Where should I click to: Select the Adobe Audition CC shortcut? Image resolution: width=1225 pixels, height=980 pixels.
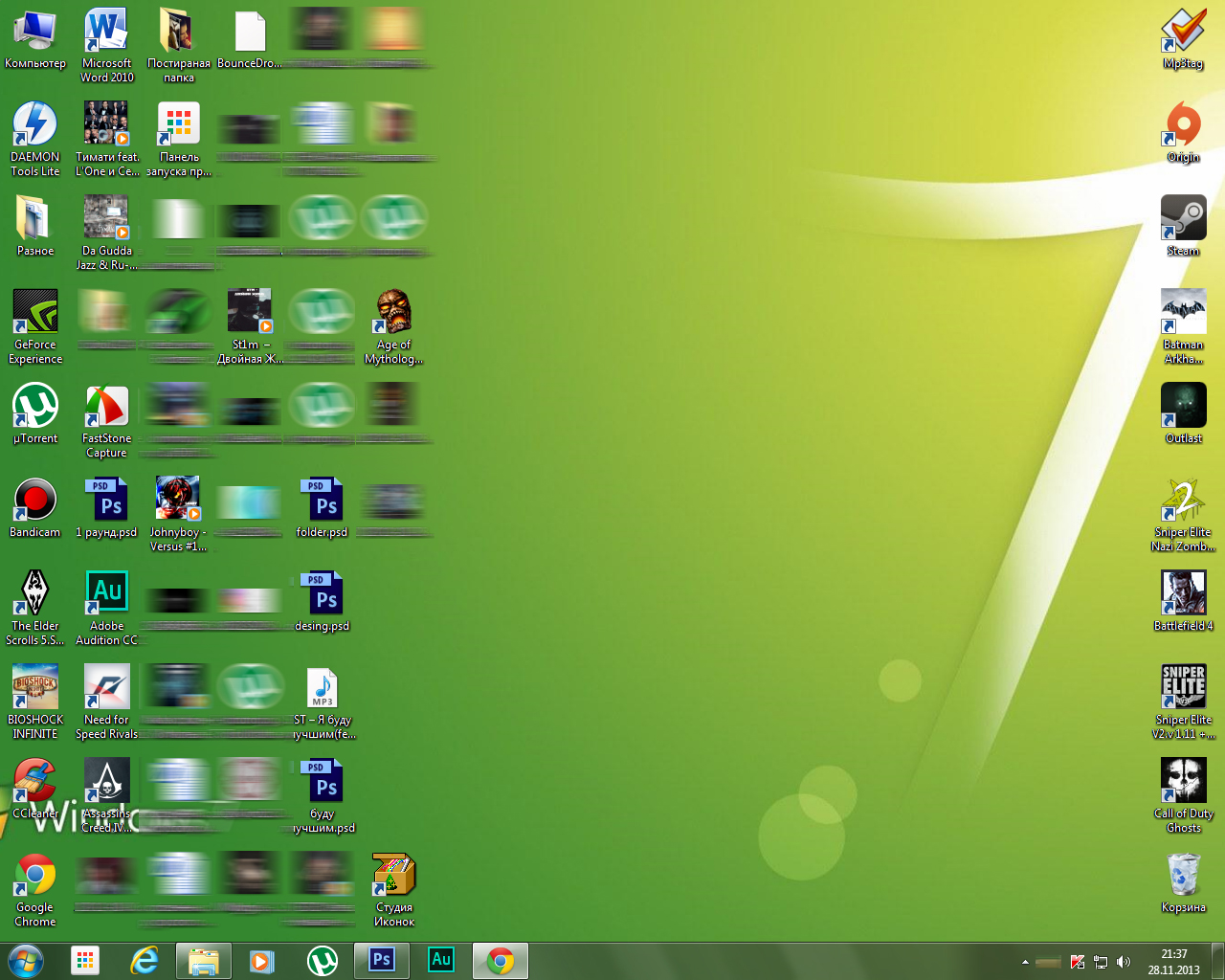[106, 593]
